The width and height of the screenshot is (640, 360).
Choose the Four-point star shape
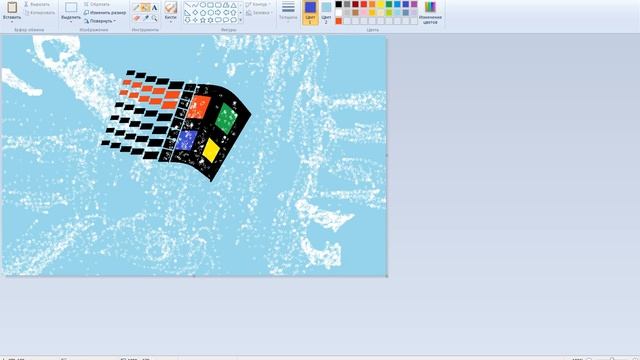pos(195,20)
